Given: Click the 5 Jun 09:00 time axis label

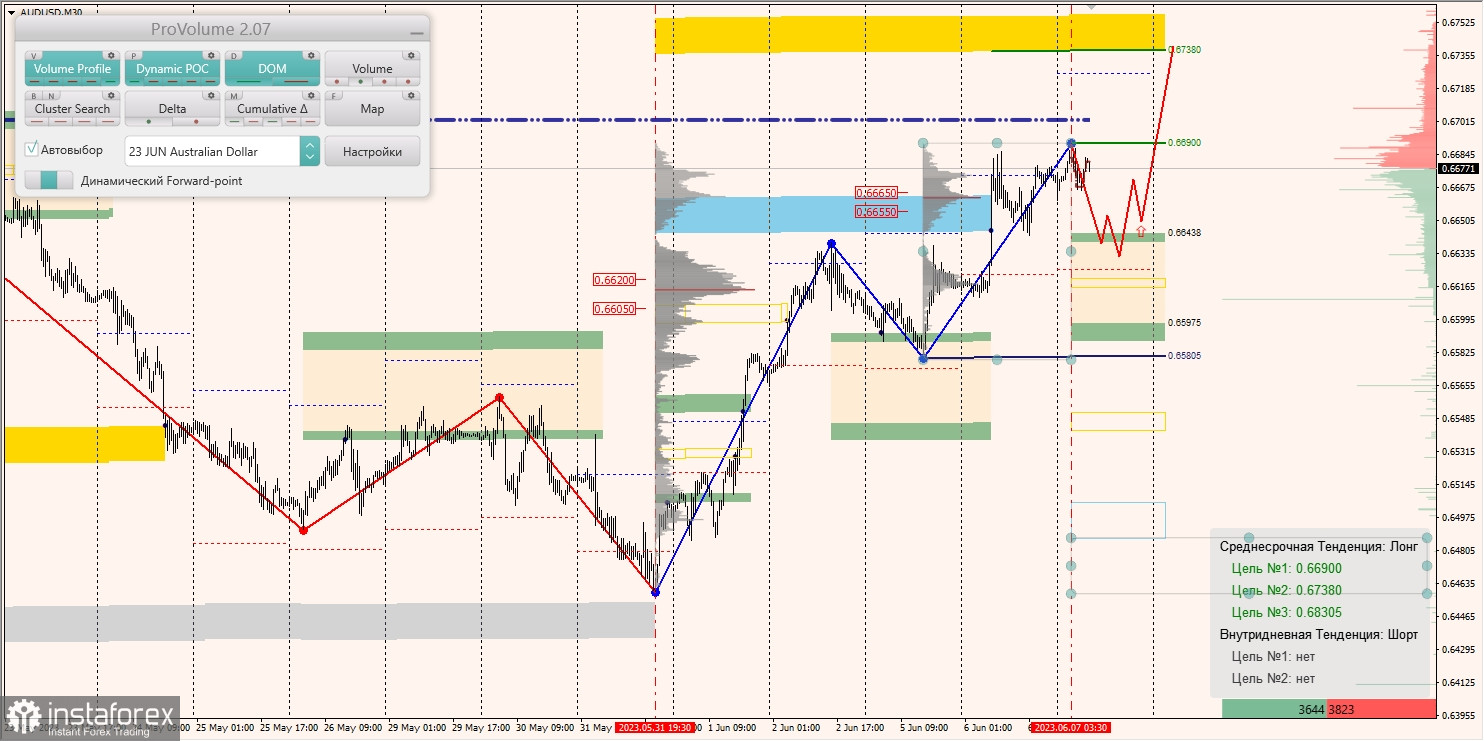Looking at the screenshot, I should pyautogui.click(x=922, y=728).
